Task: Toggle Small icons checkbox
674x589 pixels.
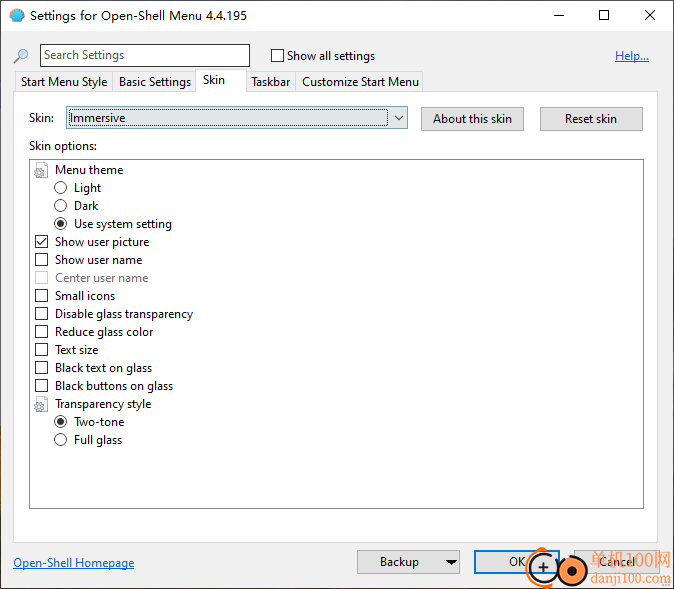Action: click(42, 296)
